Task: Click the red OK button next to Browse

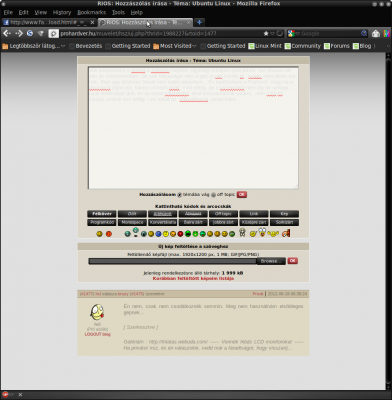Action: coord(293,261)
